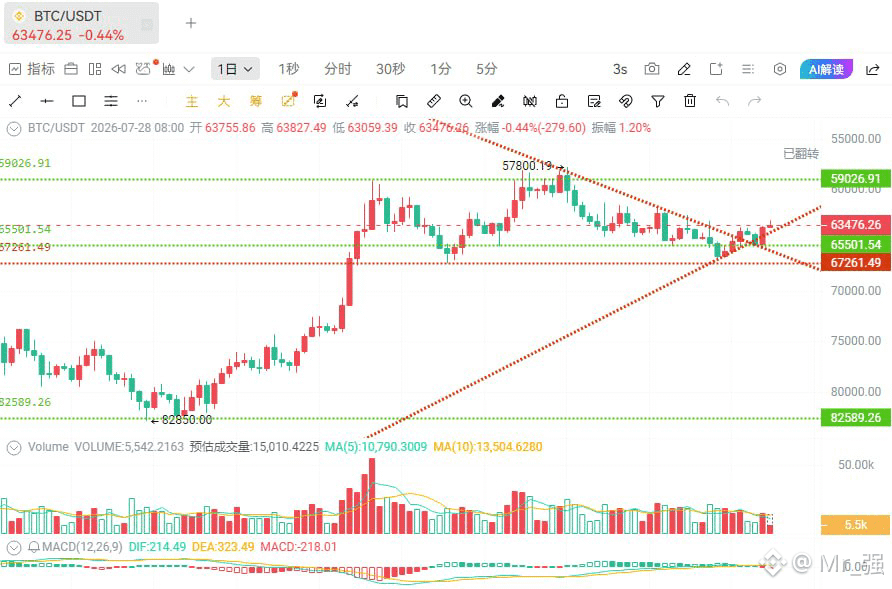892x589 pixels.
Task: Toggle the 大 indicator button
Action: [224, 101]
